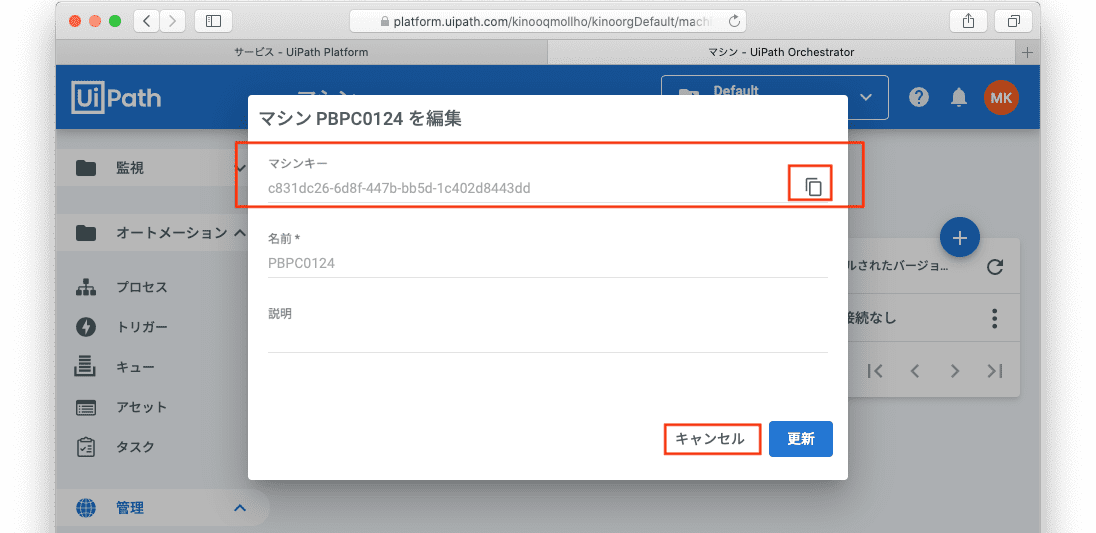Open the MK user avatar menu
The image size is (1096, 533).
pyautogui.click(x=1001, y=97)
